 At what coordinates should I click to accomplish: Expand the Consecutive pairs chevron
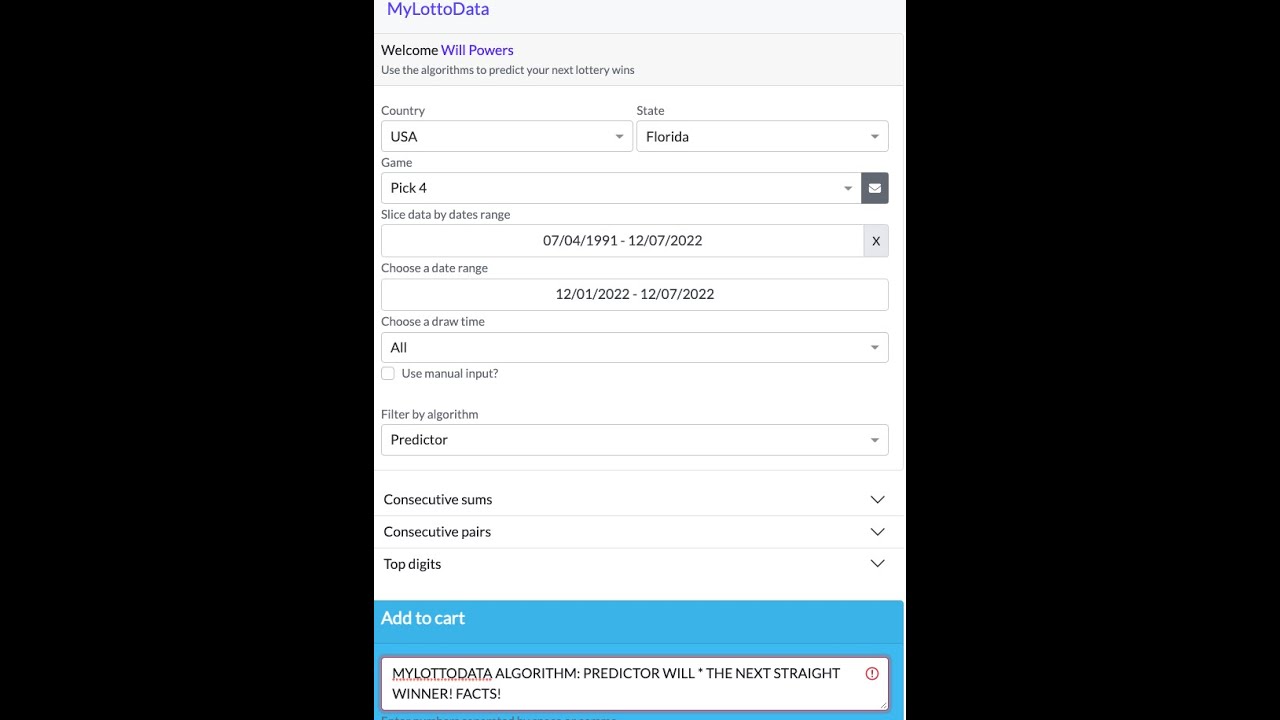[x=877, y=532]
